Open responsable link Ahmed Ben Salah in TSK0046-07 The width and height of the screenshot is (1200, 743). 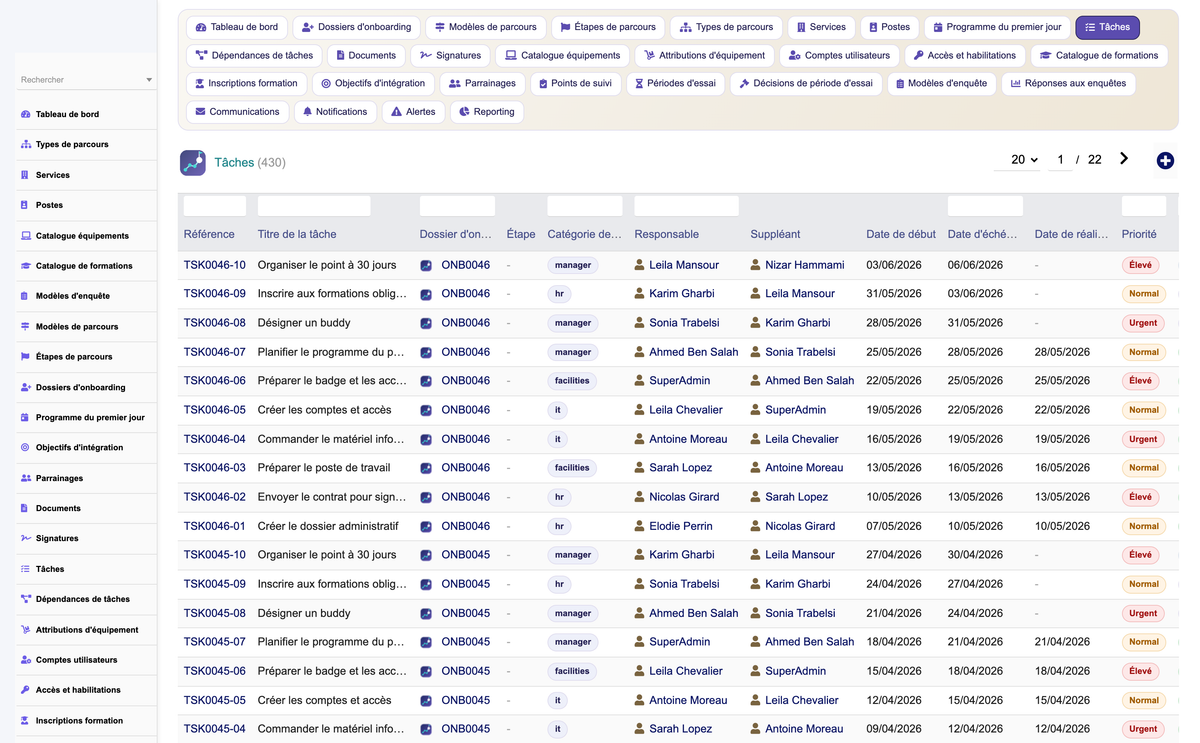coord(694,352)
